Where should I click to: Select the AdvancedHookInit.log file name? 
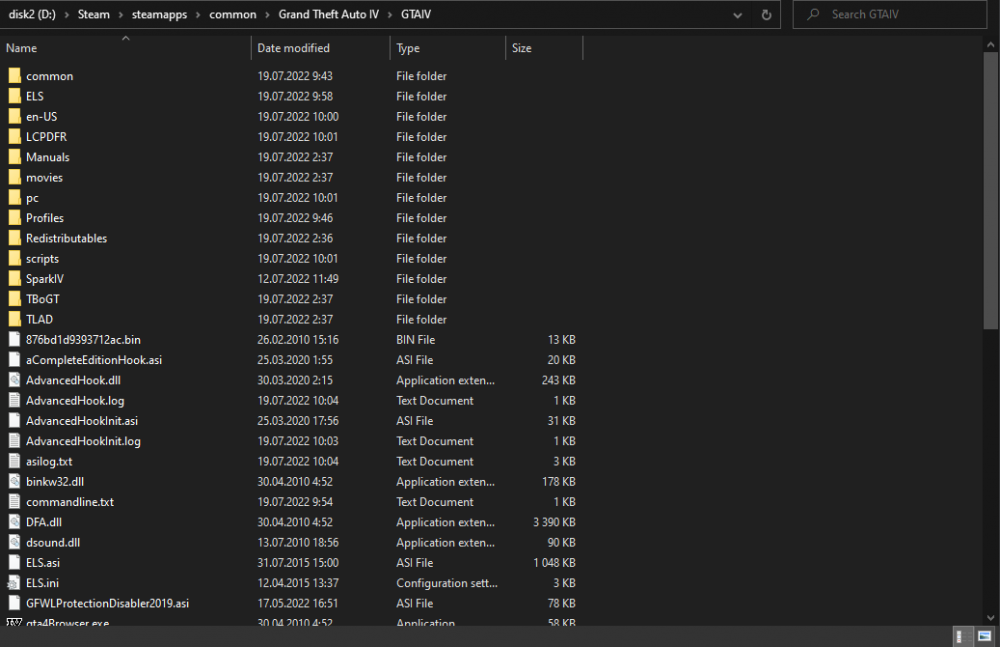click(x=83, y=442)
